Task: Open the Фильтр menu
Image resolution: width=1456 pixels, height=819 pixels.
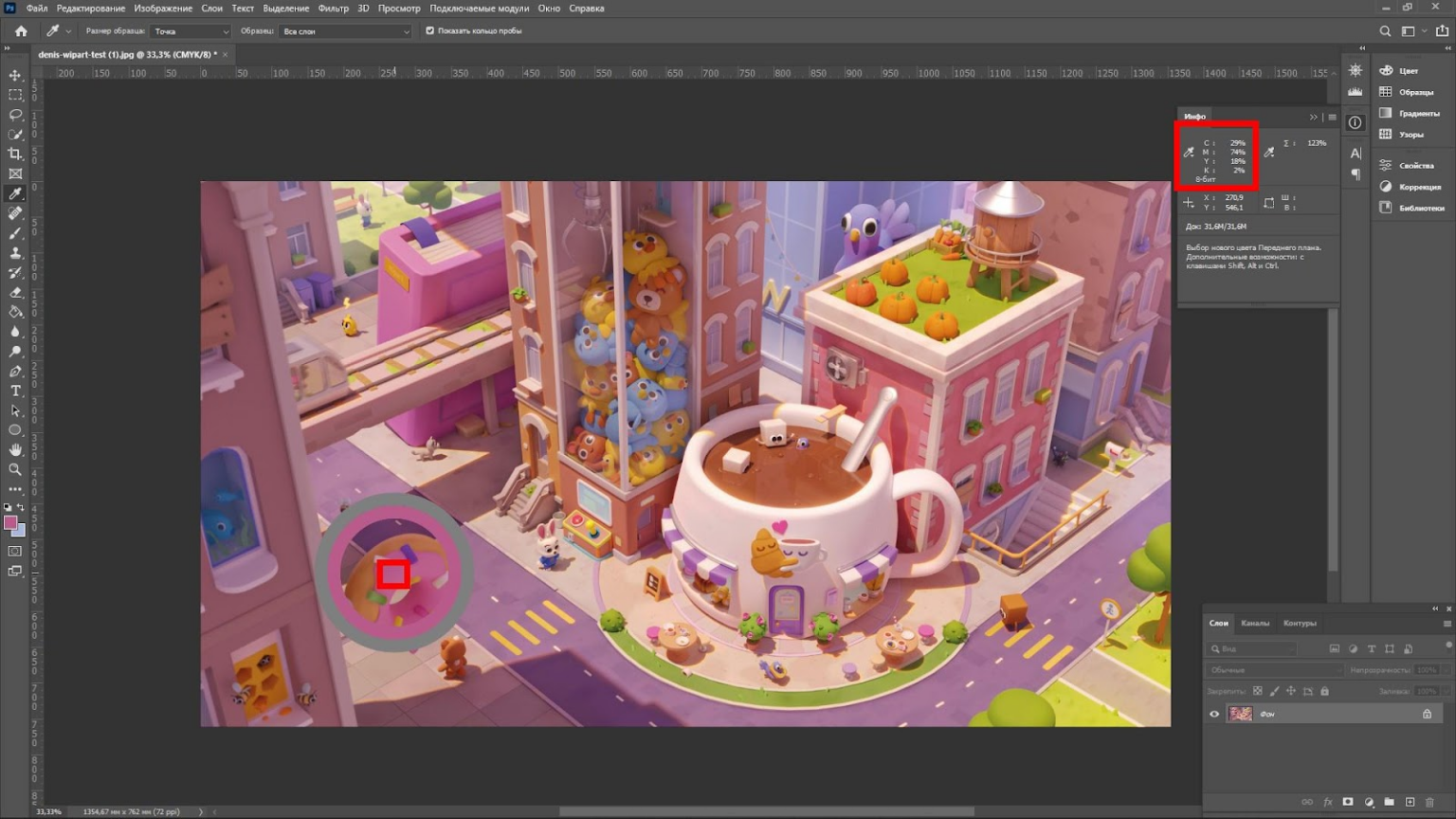Action: (x=333, y=9)
